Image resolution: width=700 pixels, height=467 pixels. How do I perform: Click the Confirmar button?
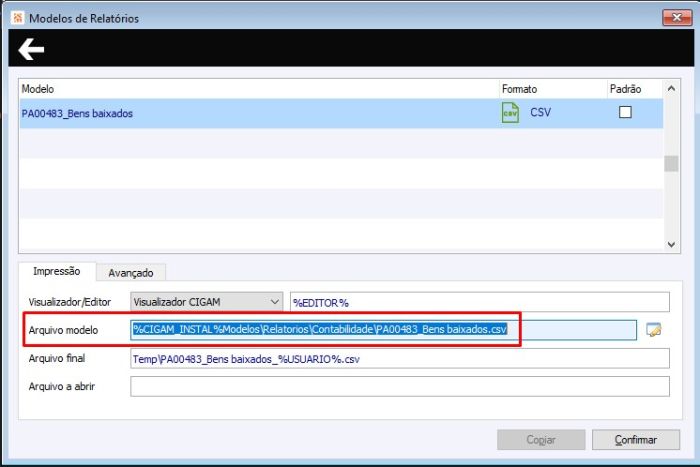pyautogui.click(x=636, y=440)
